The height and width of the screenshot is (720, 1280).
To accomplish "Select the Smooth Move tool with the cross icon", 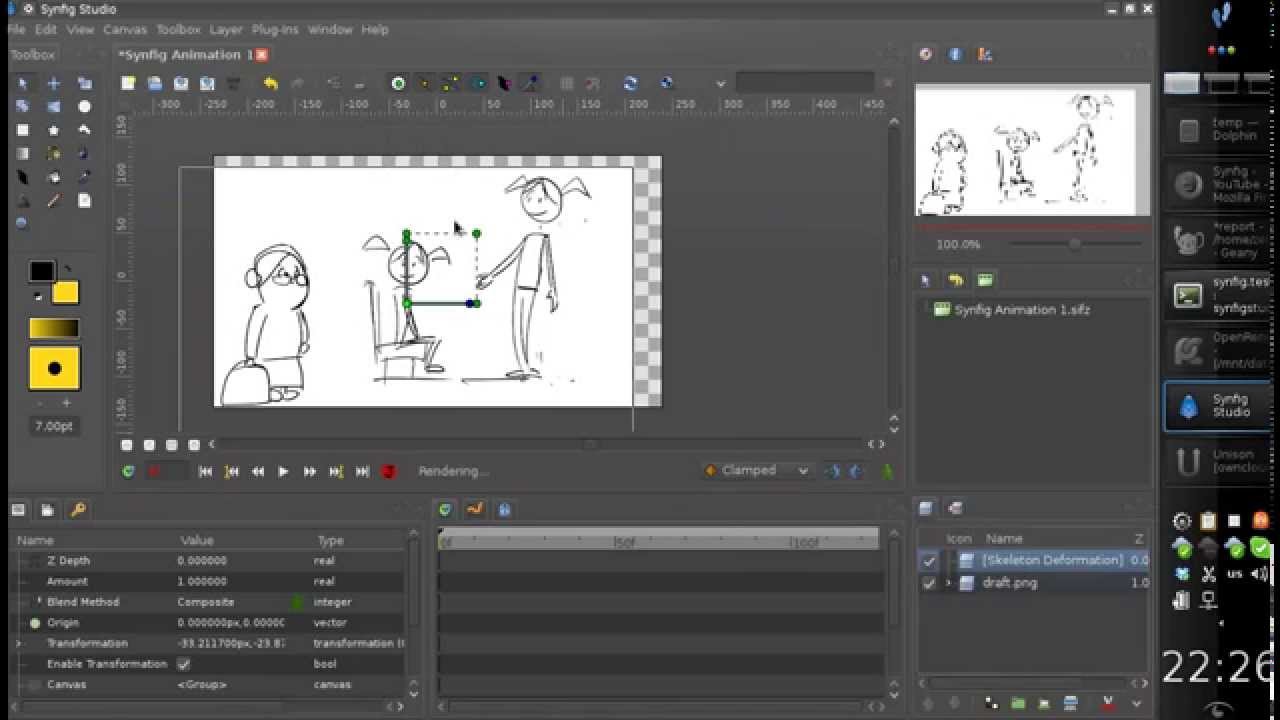I will pyautogui.click(x=54, y=84).
